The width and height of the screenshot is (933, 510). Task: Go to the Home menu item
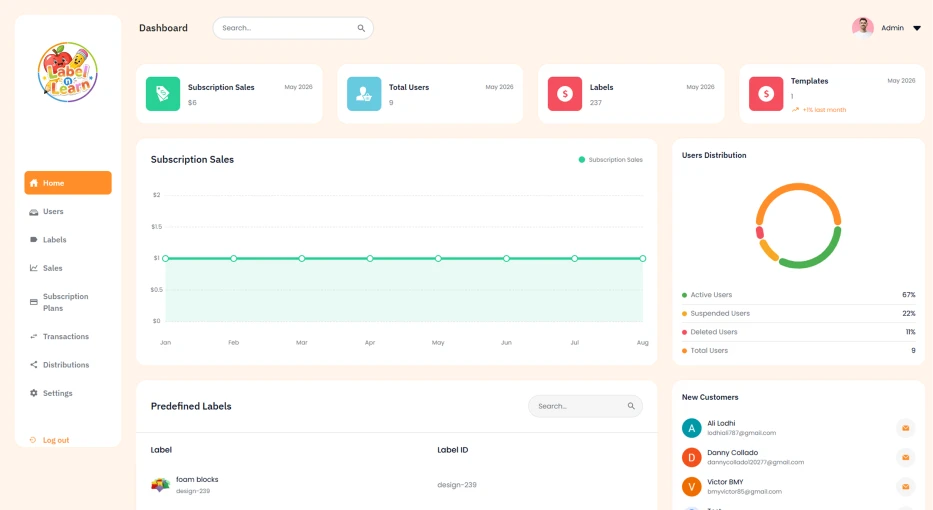coord(68,183)
